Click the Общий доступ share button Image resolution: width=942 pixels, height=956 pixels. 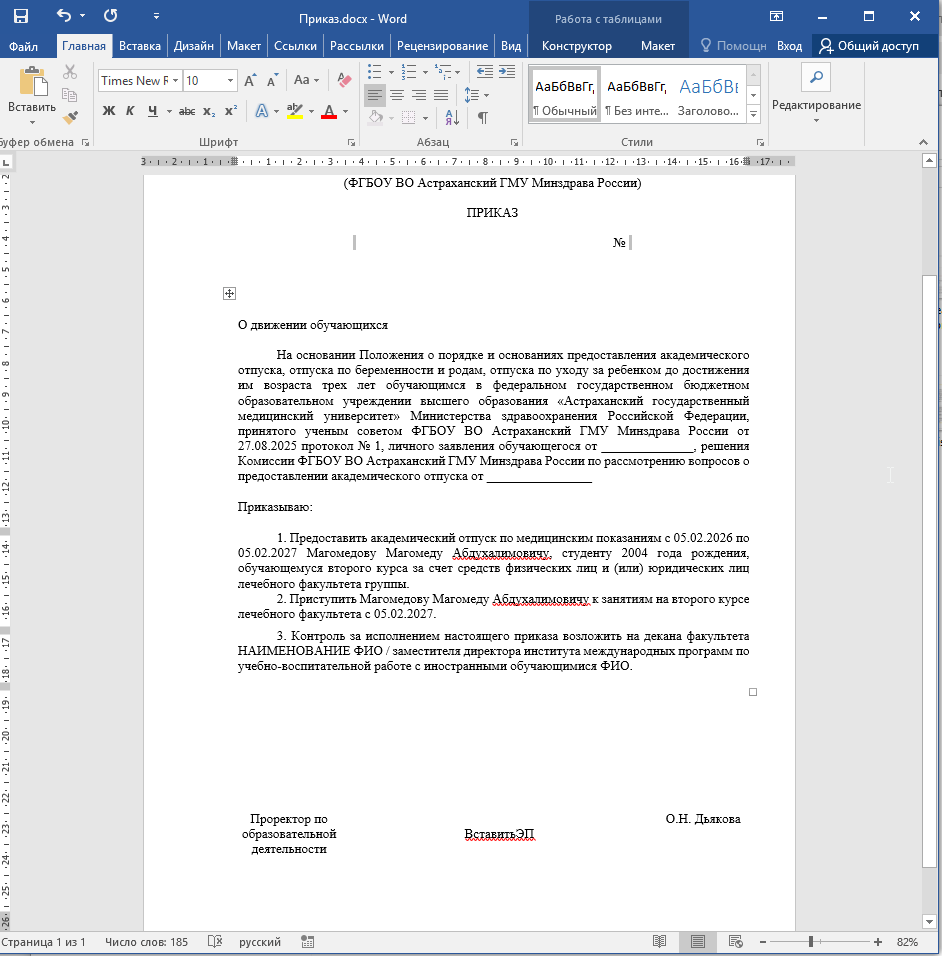point(869,46)
